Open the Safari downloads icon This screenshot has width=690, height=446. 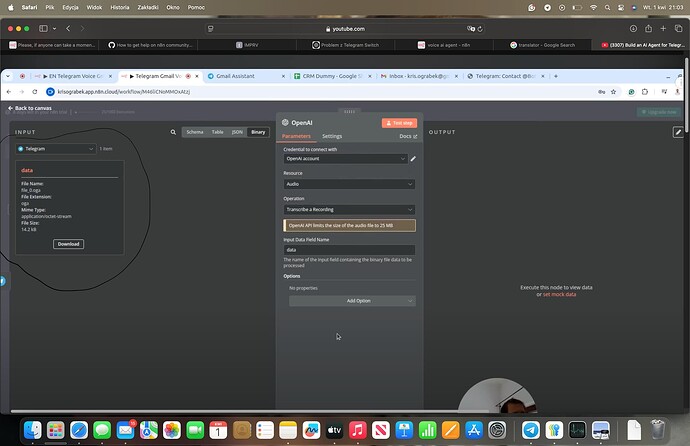point(633,29)
